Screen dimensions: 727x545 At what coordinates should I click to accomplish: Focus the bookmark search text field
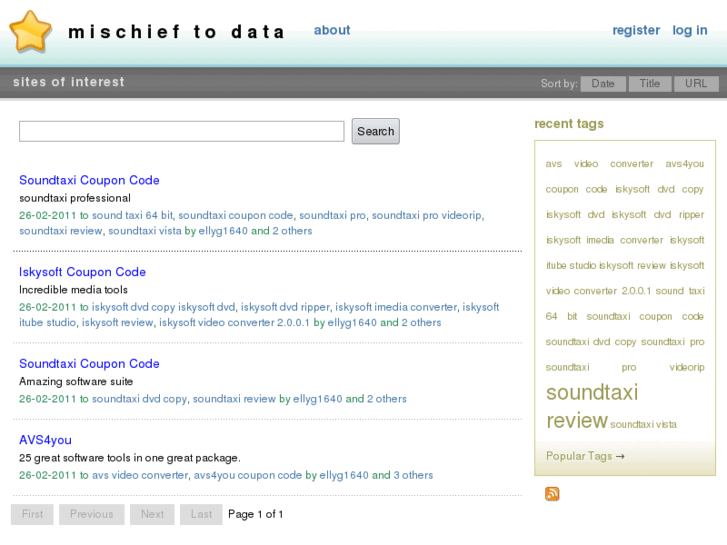point(182,131)
